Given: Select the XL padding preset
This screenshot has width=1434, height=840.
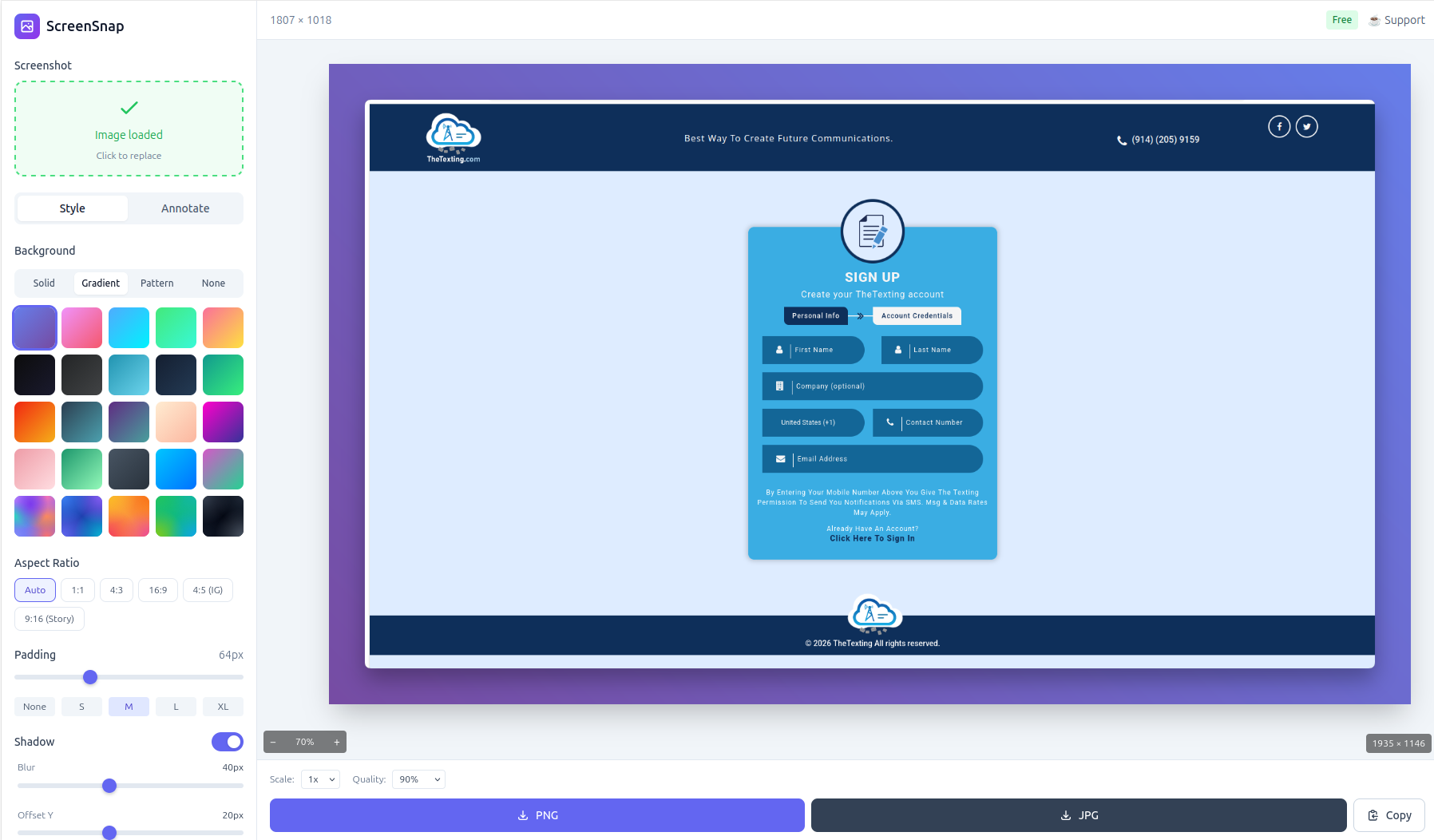Looking at the screenshot, I should 223,707.
